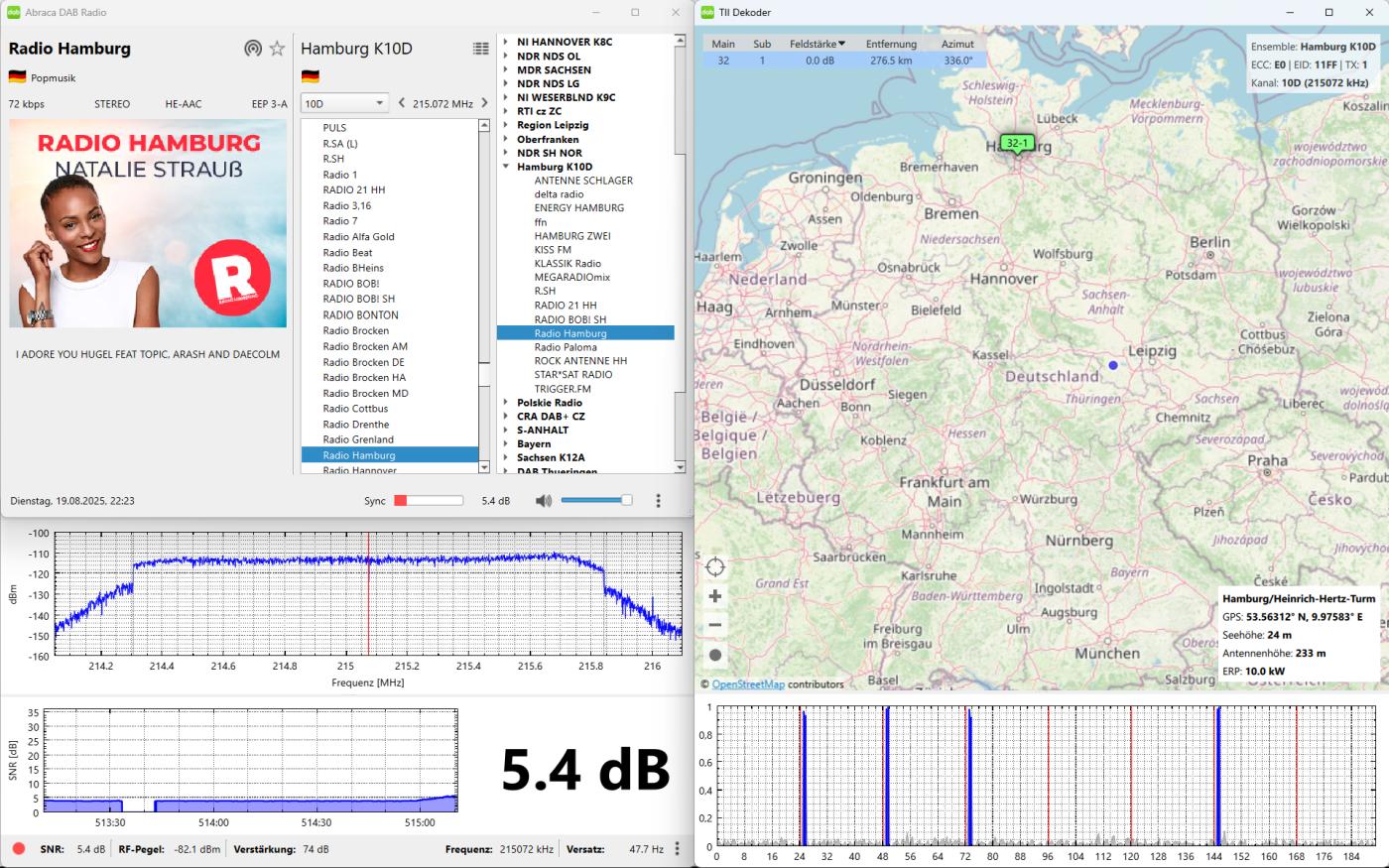
Task: Open the OpenStreetMap contributors link
Action: click(748, 684)
